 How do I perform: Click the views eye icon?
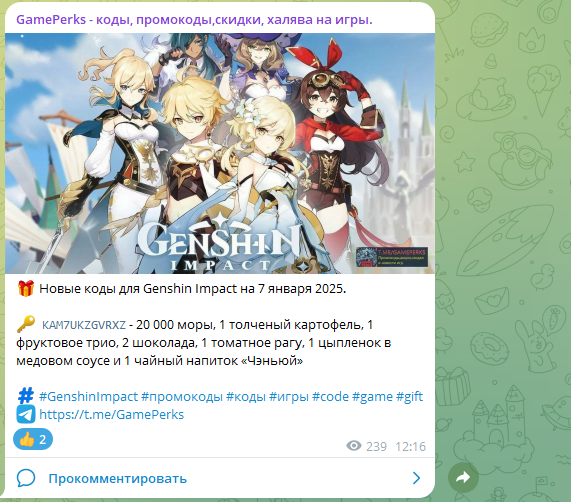coord(354,446)
